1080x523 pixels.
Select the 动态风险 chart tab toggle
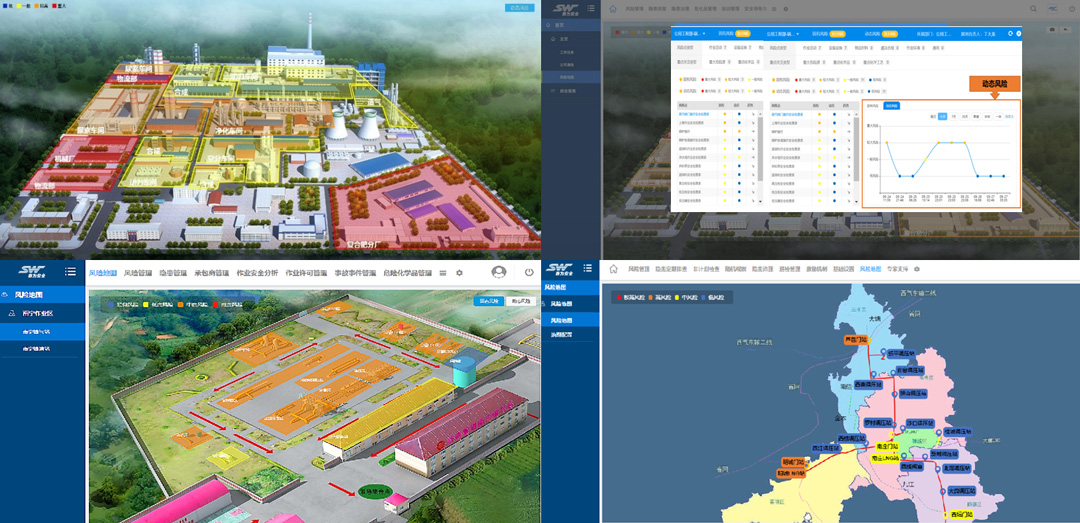892,105
